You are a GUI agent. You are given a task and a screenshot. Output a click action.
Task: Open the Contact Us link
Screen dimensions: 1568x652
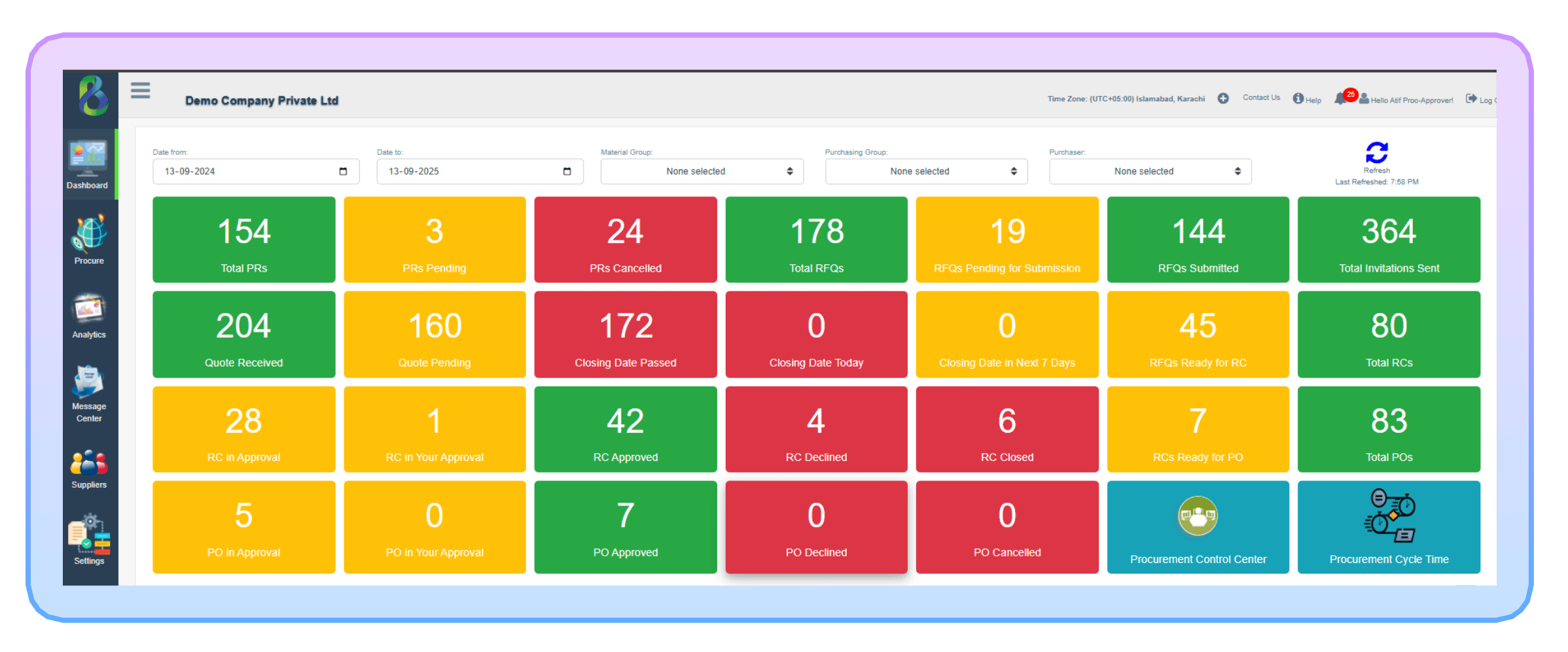(1261, 98)
